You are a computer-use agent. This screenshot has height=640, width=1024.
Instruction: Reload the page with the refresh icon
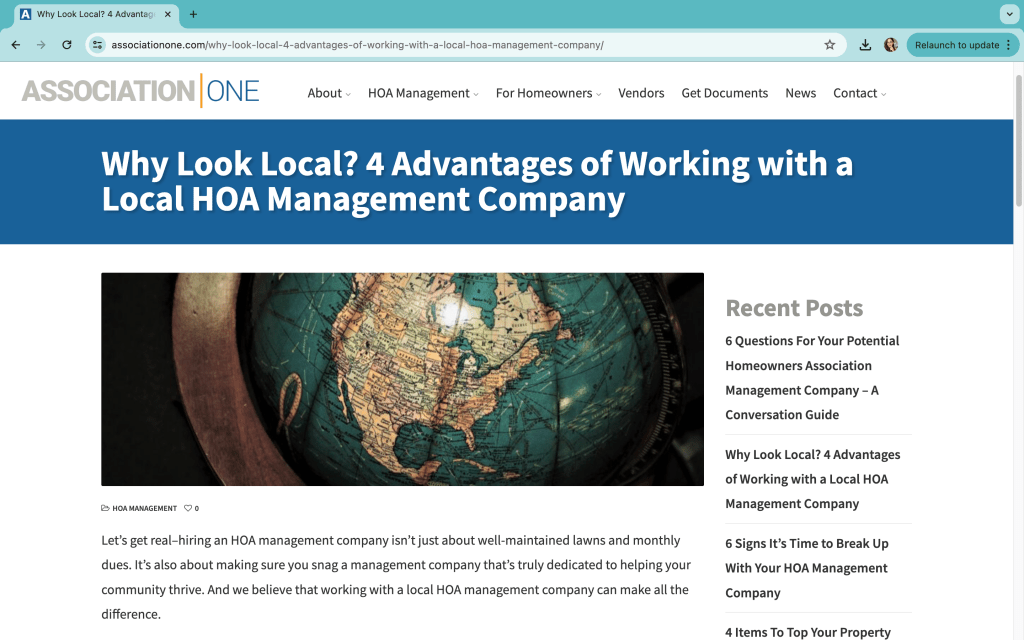[x=67, y=45]
